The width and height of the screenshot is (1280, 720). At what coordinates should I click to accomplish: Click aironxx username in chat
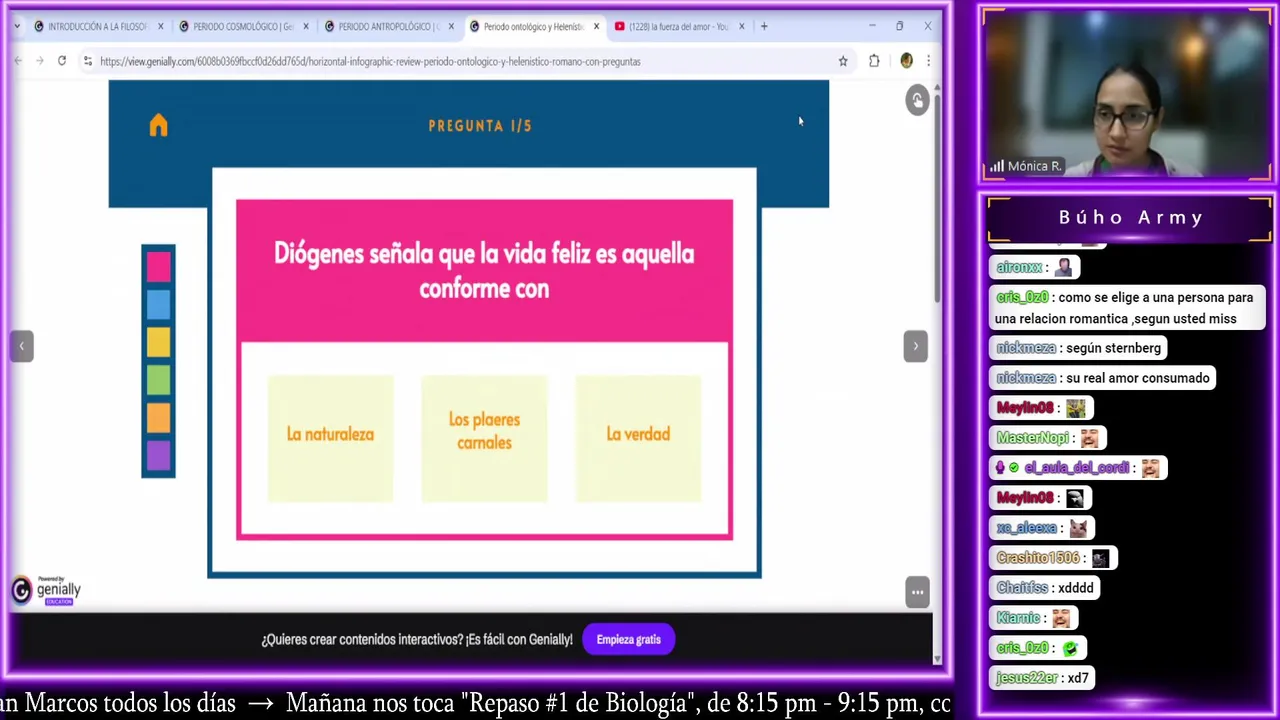tap(1020, 268)
